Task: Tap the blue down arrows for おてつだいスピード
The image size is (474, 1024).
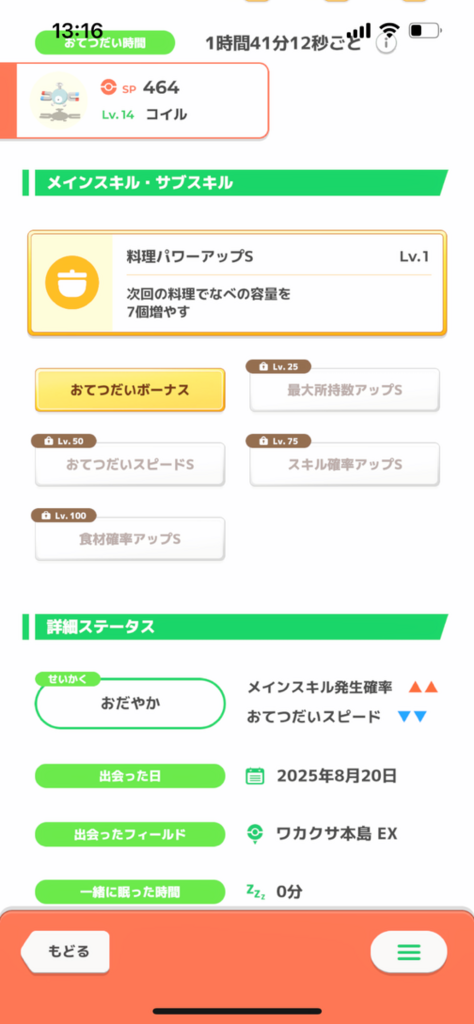Action: (412, 717)
